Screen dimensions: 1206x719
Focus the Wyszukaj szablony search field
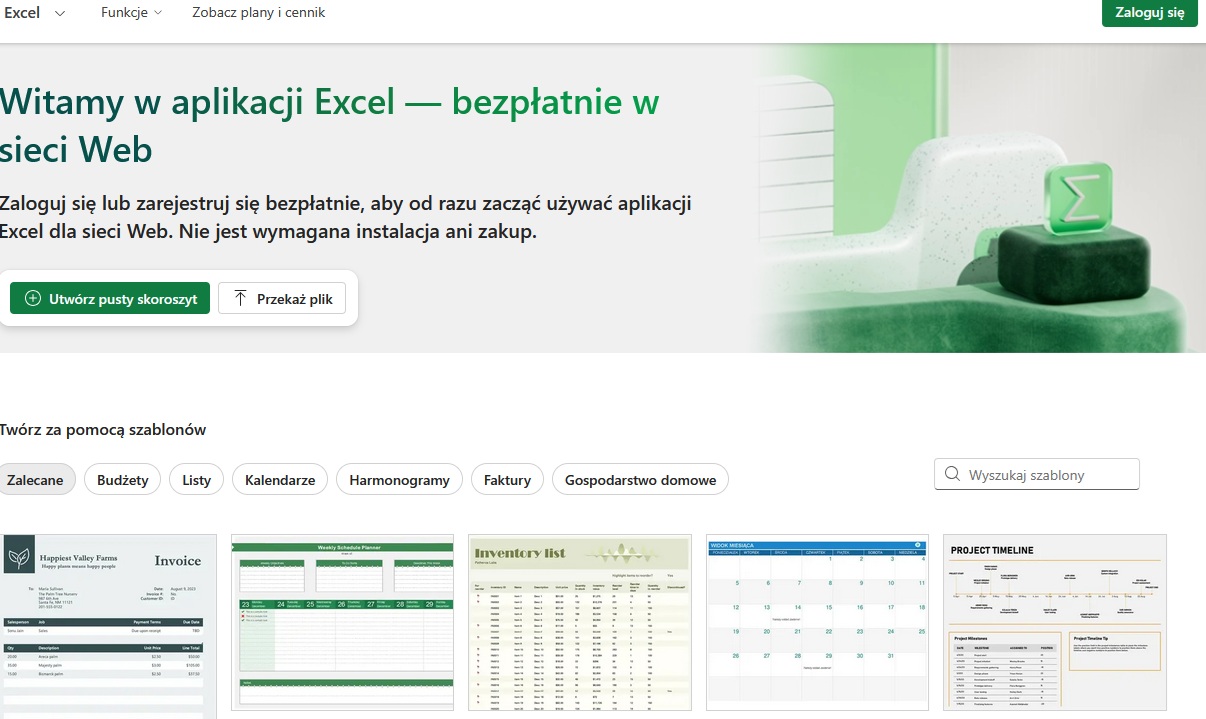pyautogui.click(x=1048, y=475)
